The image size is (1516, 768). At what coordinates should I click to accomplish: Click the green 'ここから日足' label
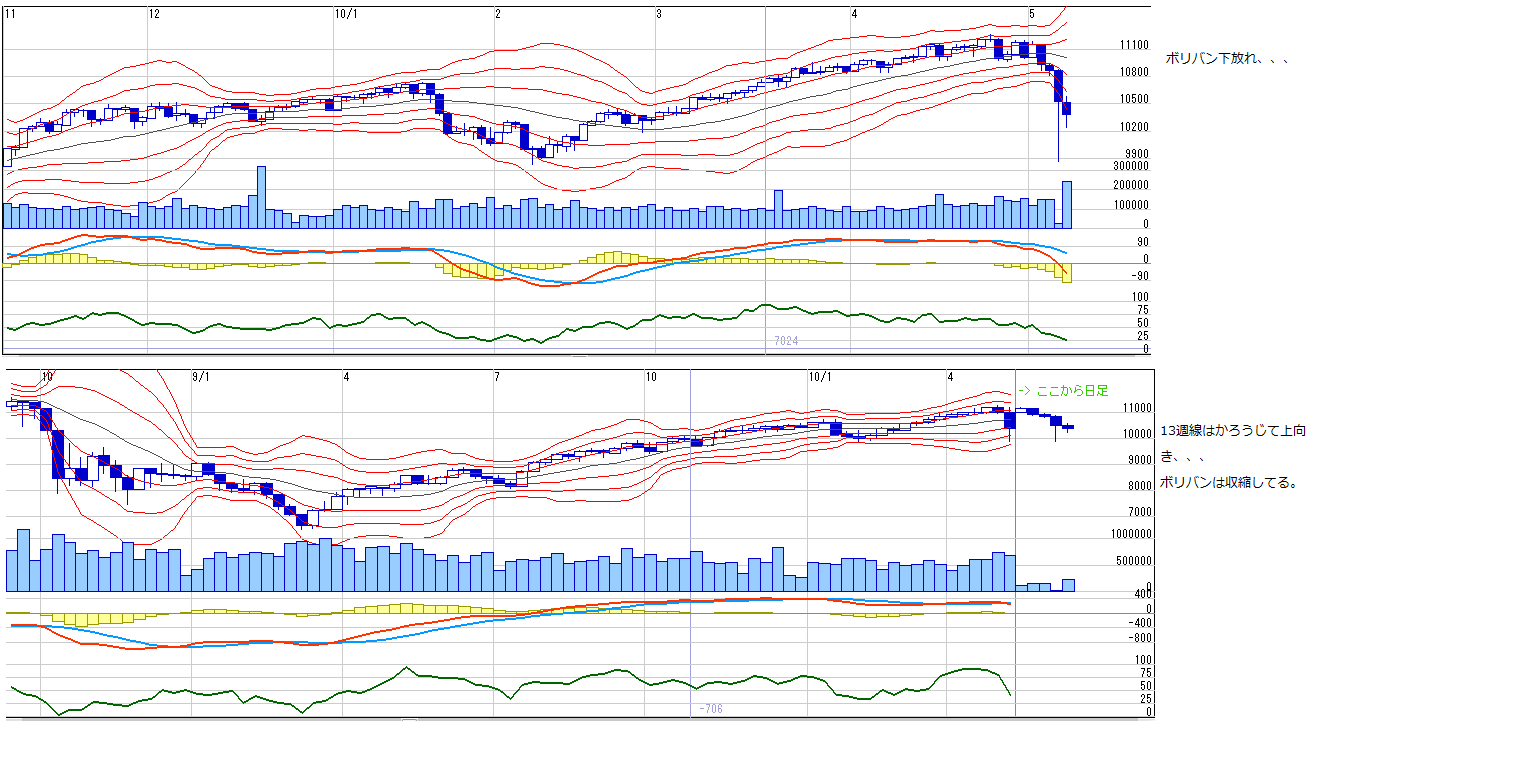pyautogui.click(x=1063, y=391)
